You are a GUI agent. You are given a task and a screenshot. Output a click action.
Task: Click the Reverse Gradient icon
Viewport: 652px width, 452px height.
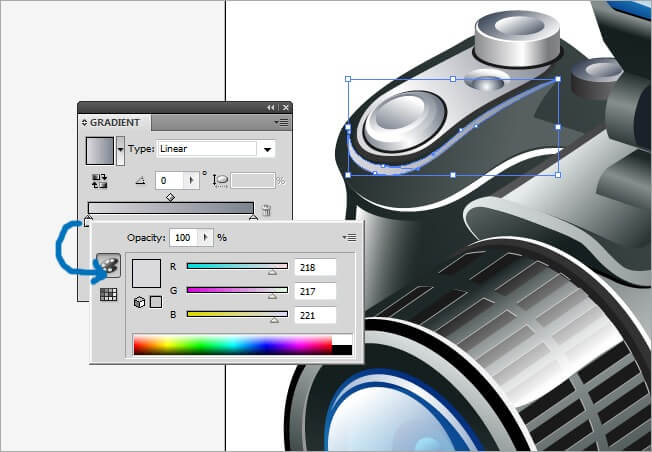coord(100,181)
